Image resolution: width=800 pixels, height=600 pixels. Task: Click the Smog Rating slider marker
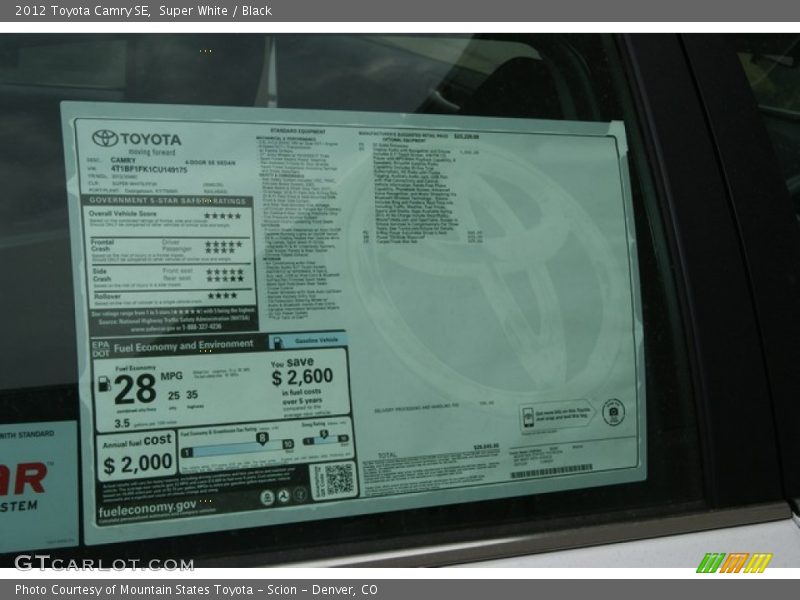pos(322,434)
